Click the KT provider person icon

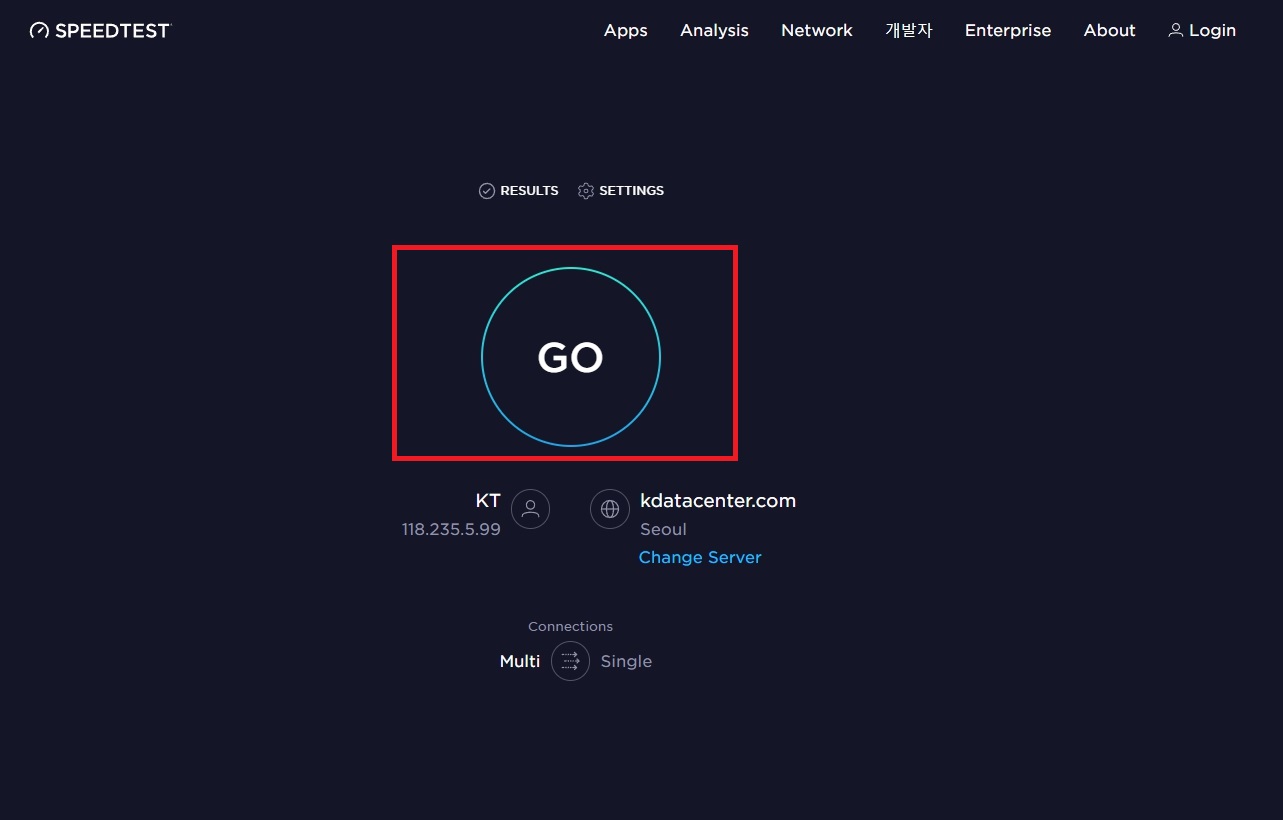[531, 509]
